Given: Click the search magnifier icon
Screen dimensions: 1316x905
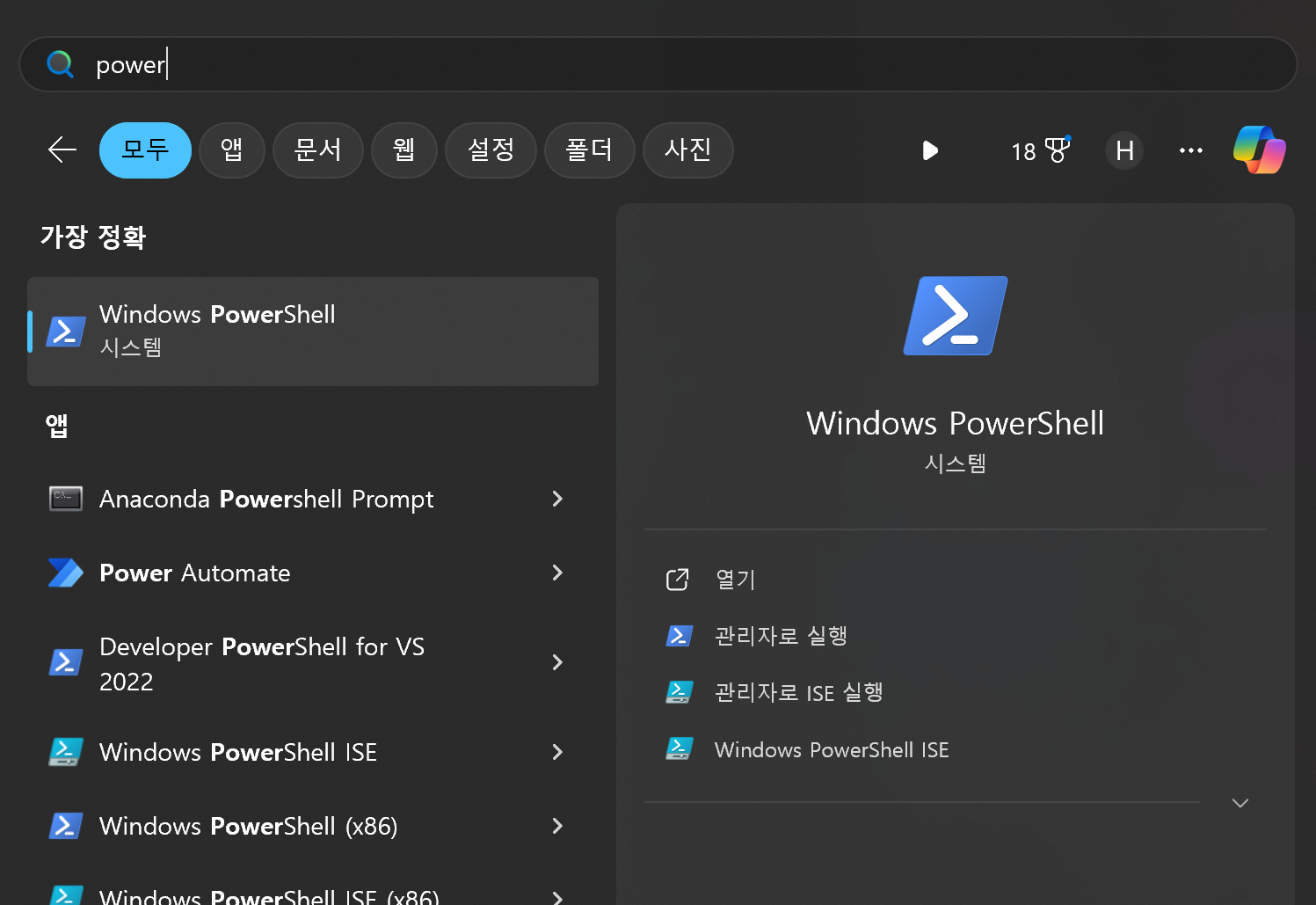Looking at the screenshot, I should [60, 64].
